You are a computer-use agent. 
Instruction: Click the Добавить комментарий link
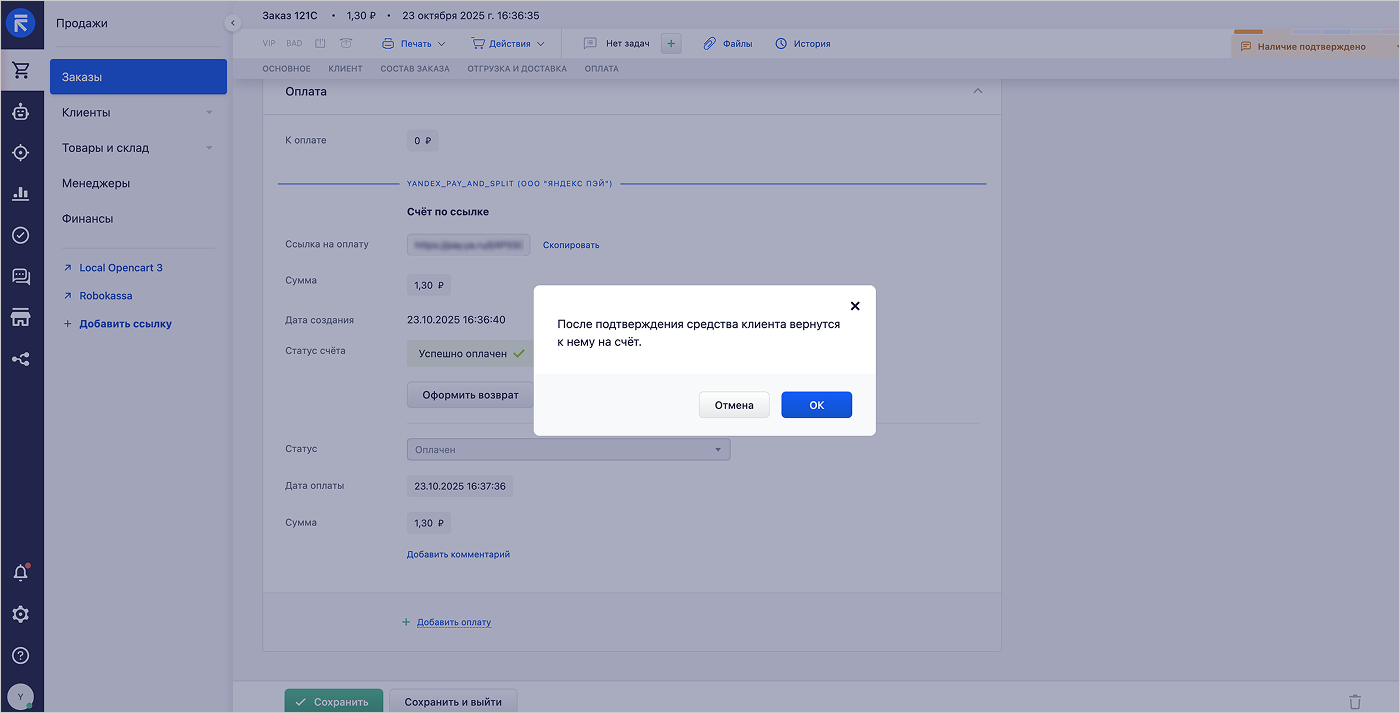pyautogui.click(x=458, y=554)
